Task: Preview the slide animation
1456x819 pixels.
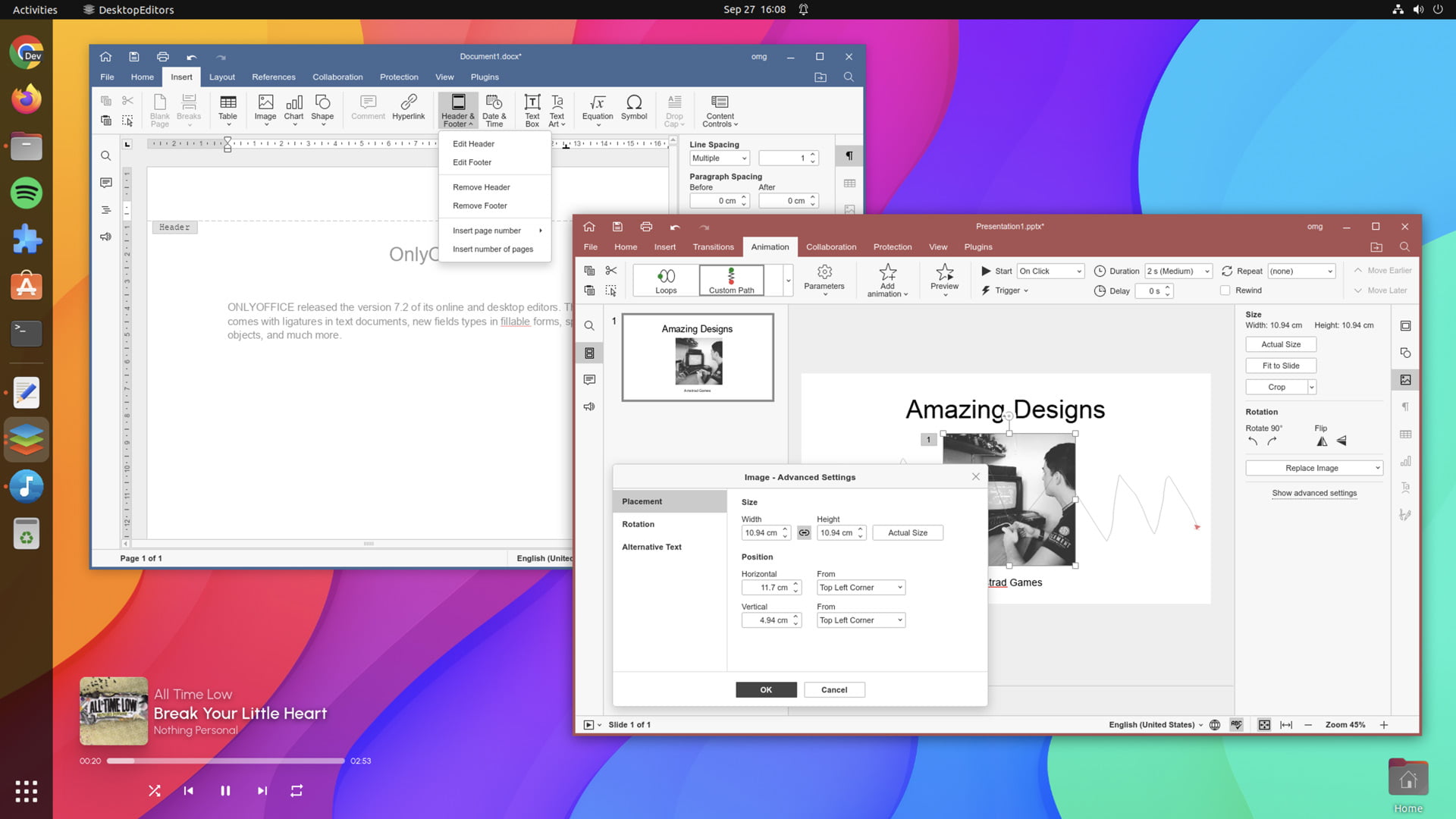Action: coord(944,279)
